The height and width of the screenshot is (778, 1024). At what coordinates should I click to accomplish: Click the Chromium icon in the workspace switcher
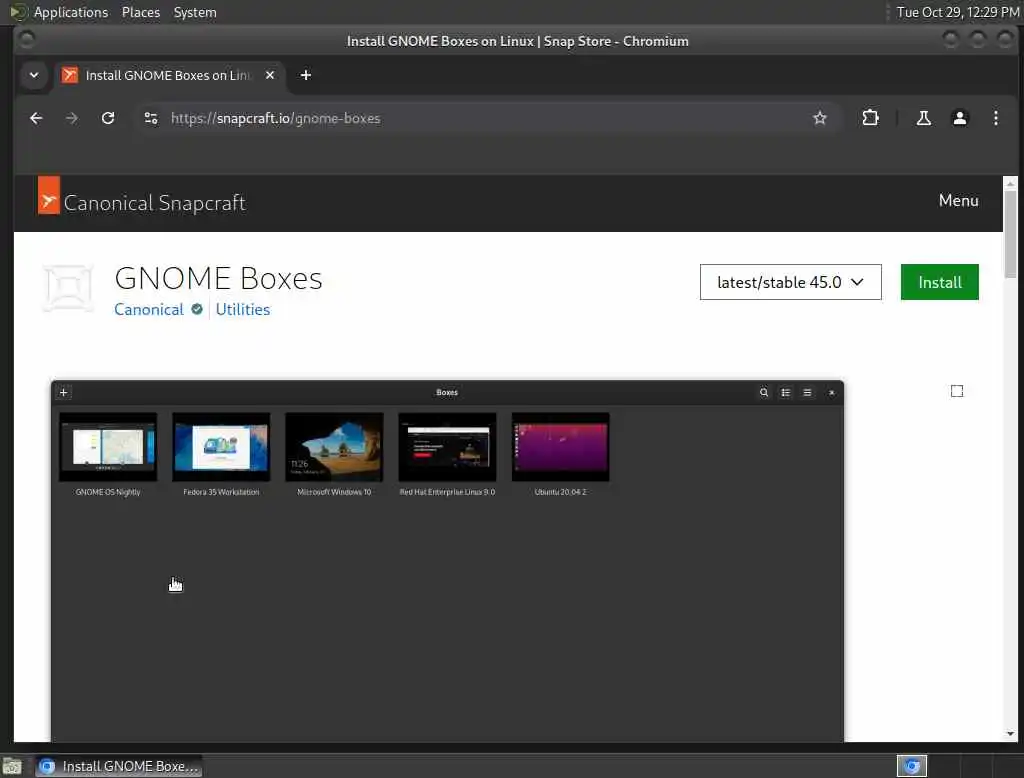point(912,766)
